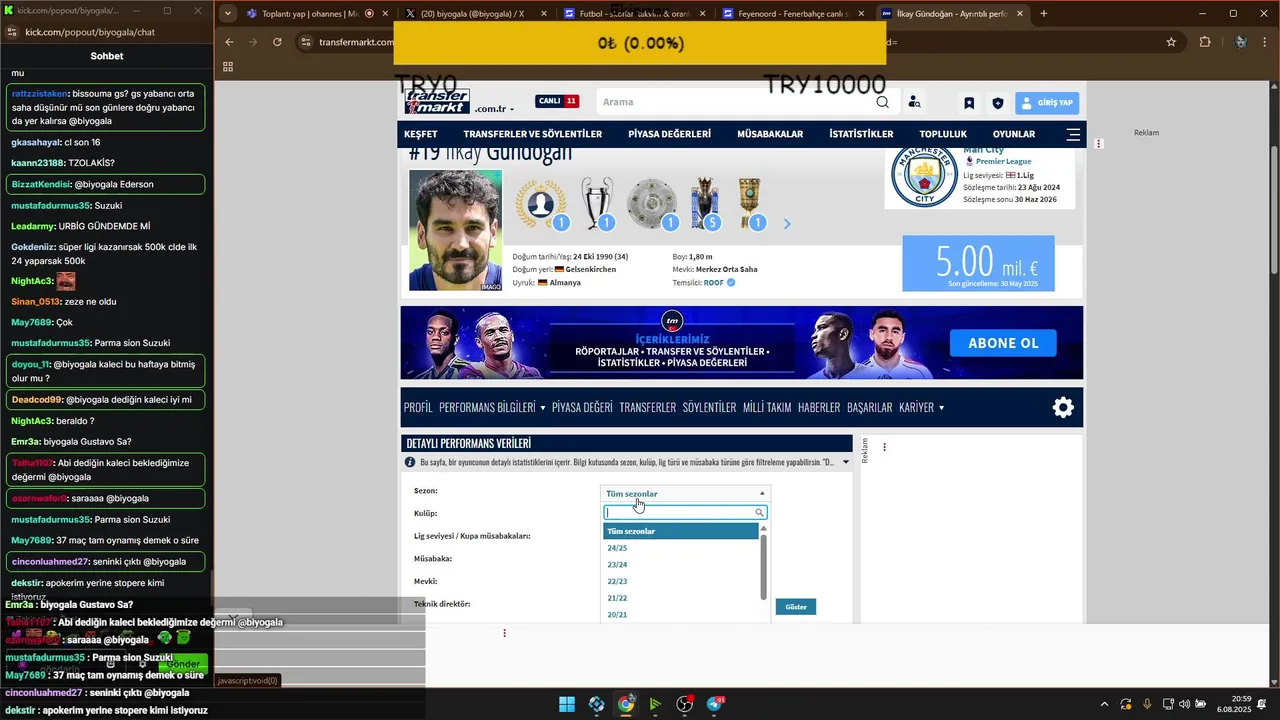
Task: Switch to the MİLLİ TAKIM tab
Action: (x=767, y=407)
